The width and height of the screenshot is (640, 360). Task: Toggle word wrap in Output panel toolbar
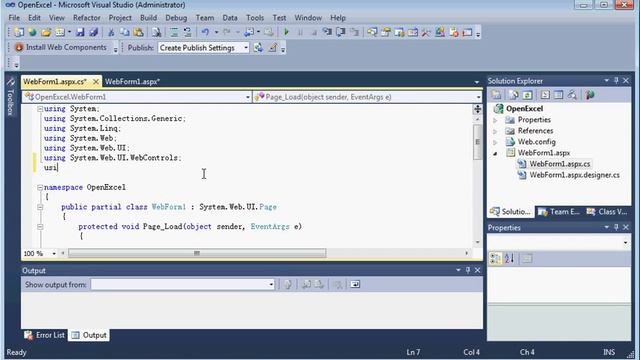pyautogui.click(x=355, y=284)
